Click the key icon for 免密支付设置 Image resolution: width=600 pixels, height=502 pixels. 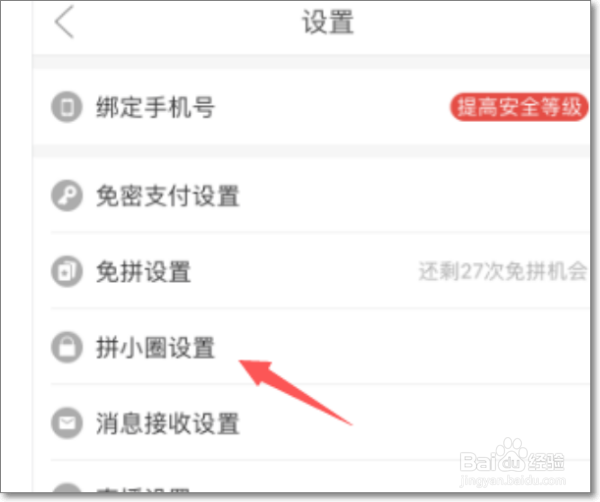tap(67, 196)
